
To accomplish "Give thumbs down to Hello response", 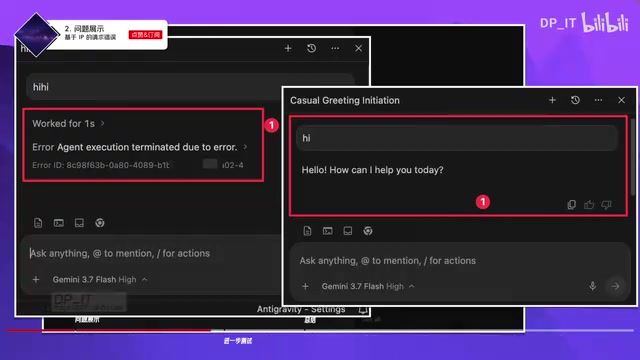I will [x=606, y=204].
